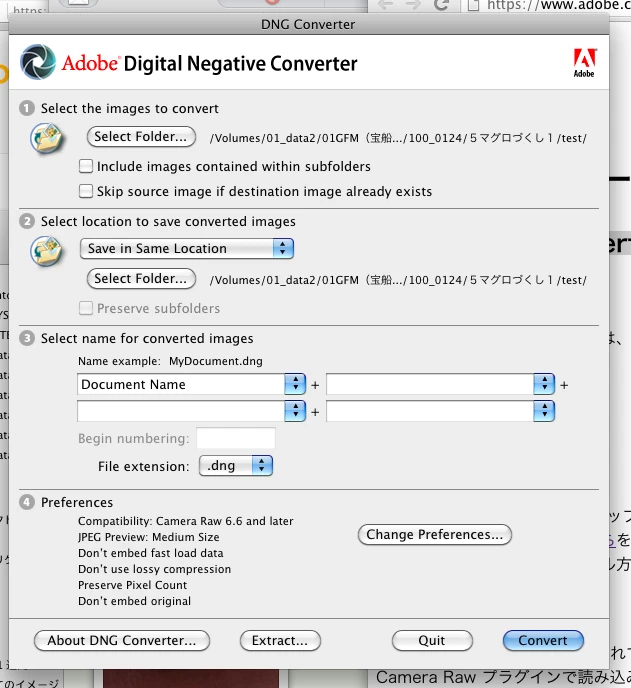Click Compatibility: Camera Raw 6.6 and later text
Screen dimensions: 631x688
click(x=186, y=521)
